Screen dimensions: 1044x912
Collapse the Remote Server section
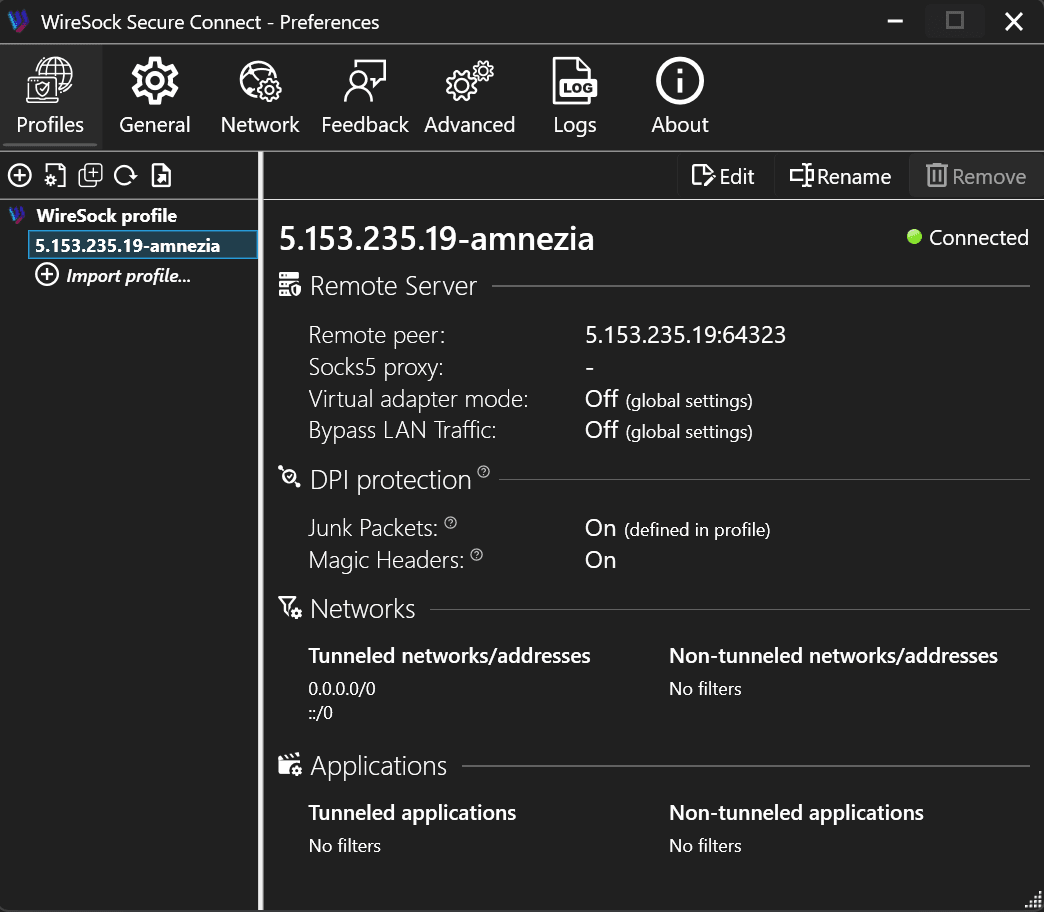(393, 285)
